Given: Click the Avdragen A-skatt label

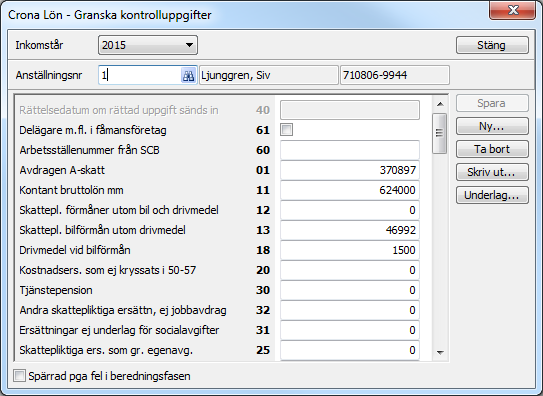Looking at the screenshot, I should (62, 170).
